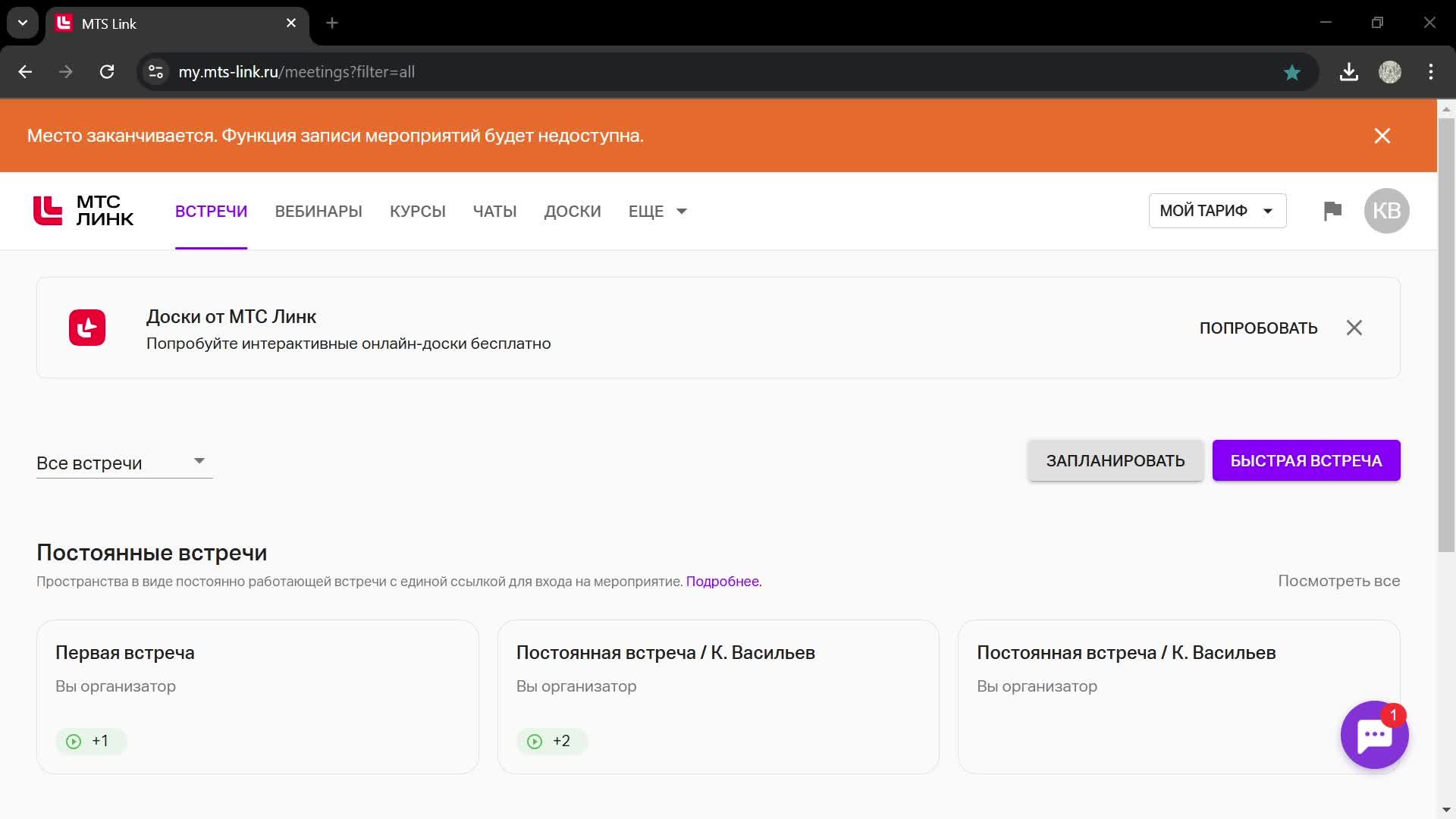Switch to the ЧАТЫ tab
The width and height of the screenshot is (1456, 819).
494,212
